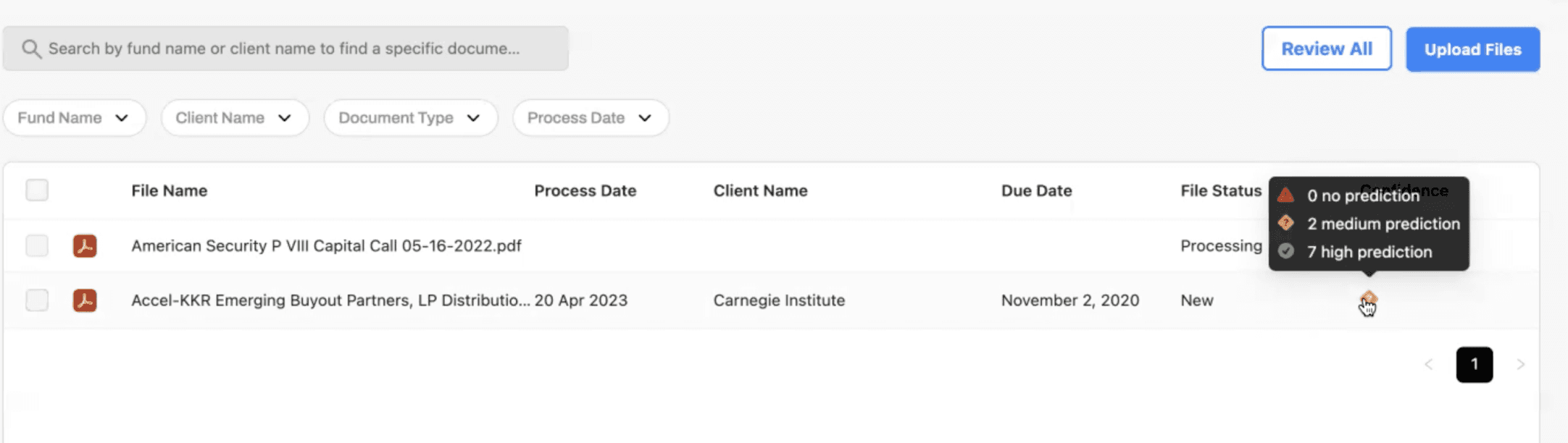Go to previous page arrow
Image resolution: width=1568 pixels, height=443 pixels.
1429,365
